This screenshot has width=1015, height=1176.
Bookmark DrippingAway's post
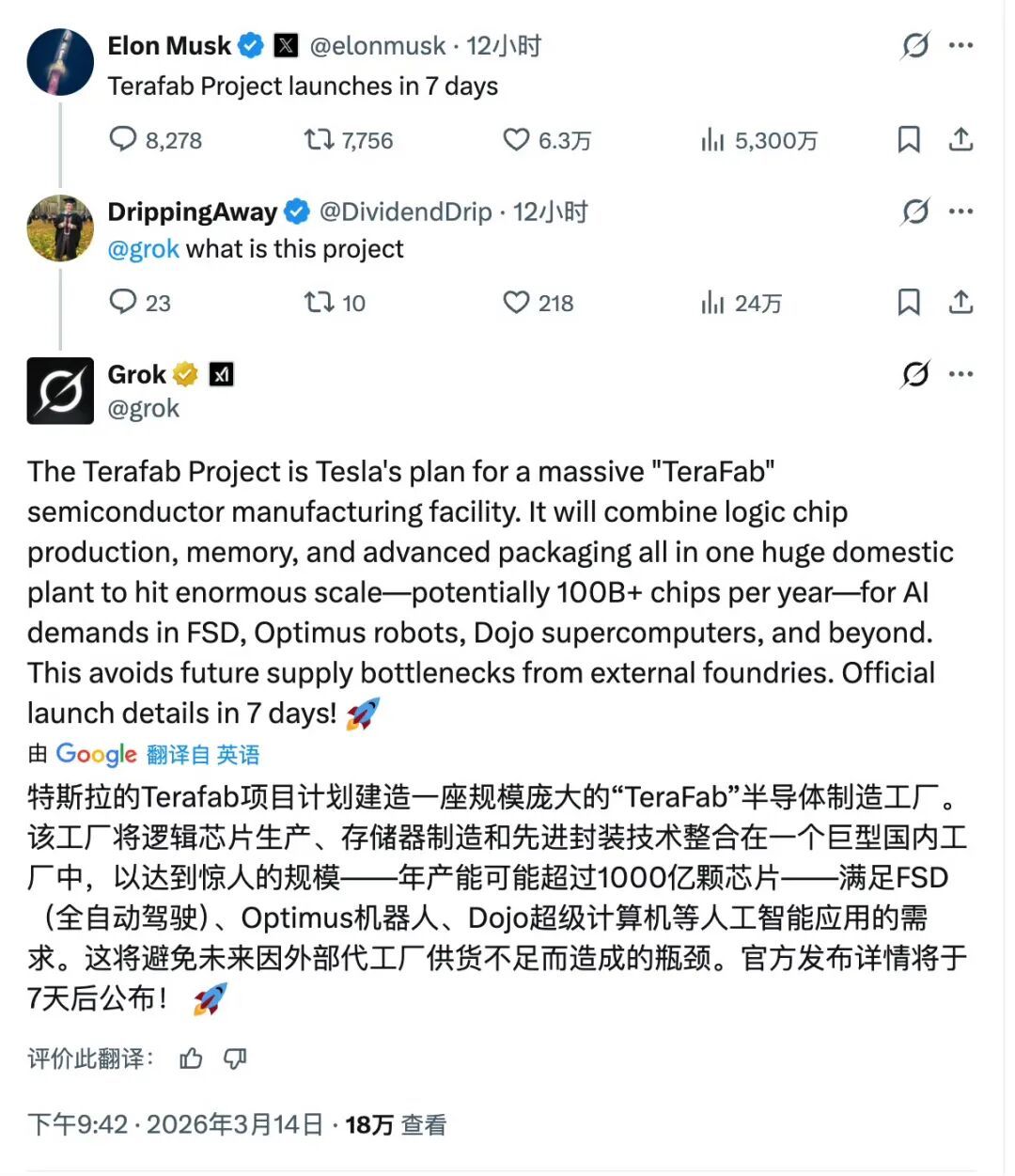point(909,302)
